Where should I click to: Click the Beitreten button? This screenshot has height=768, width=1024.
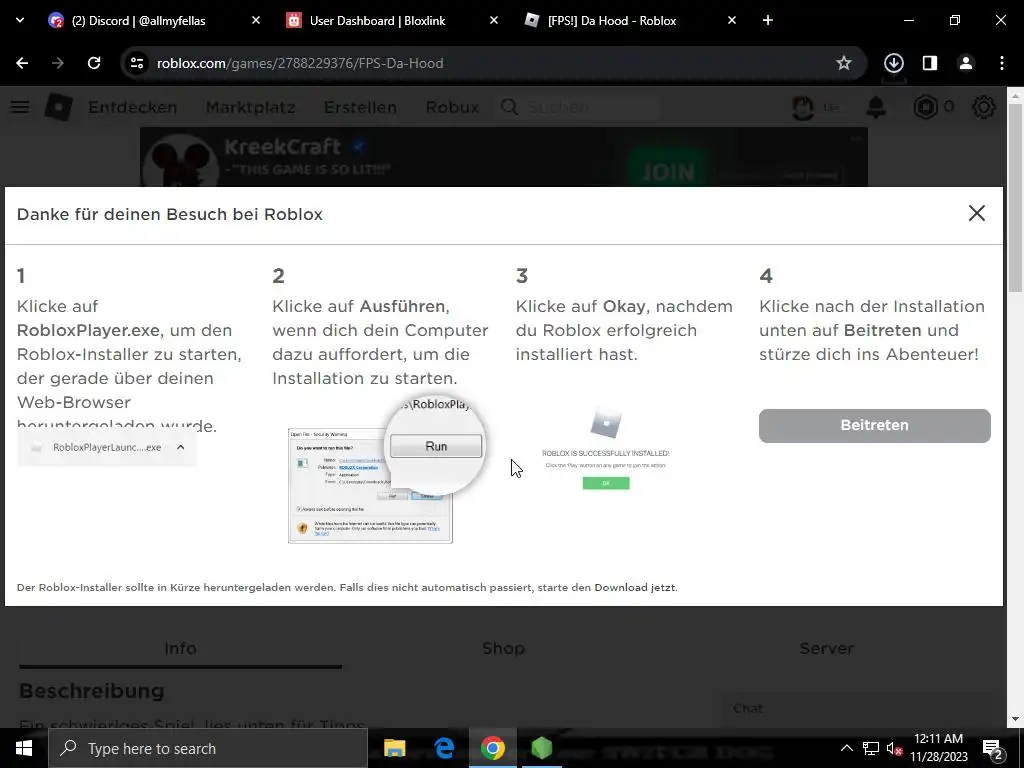(874, 426)
